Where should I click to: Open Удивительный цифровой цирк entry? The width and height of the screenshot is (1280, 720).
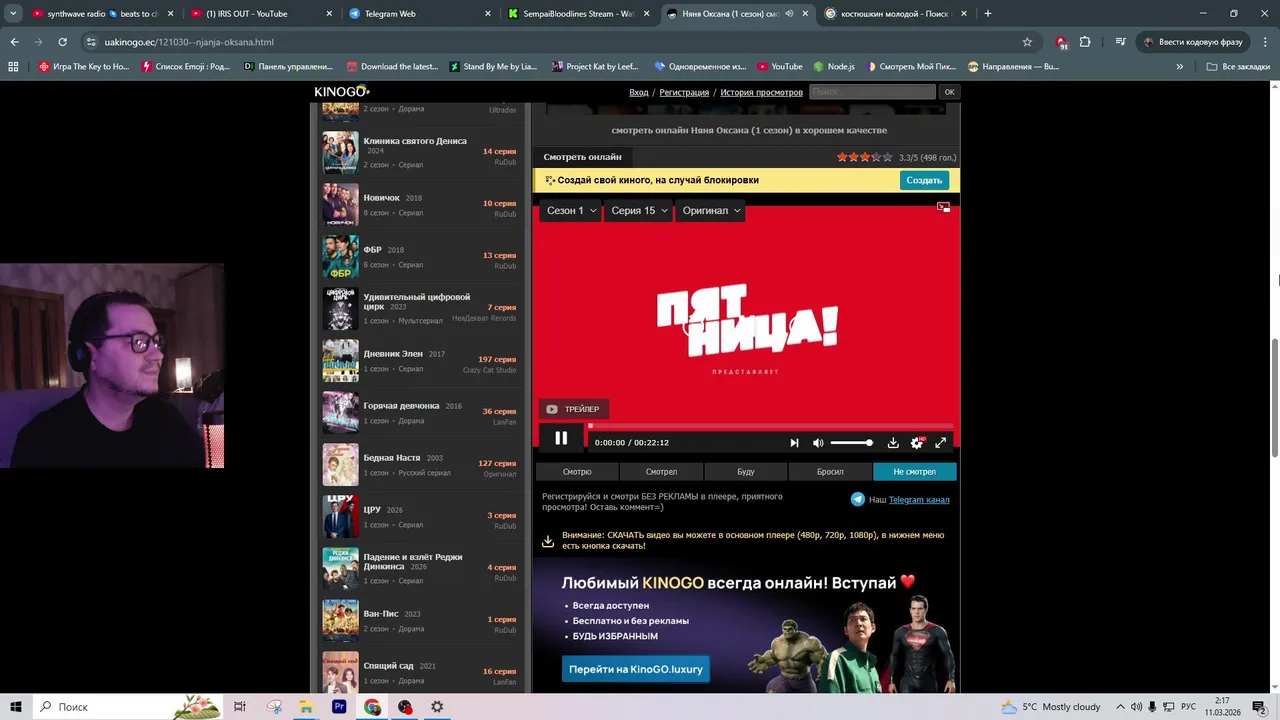coord(416,301)
